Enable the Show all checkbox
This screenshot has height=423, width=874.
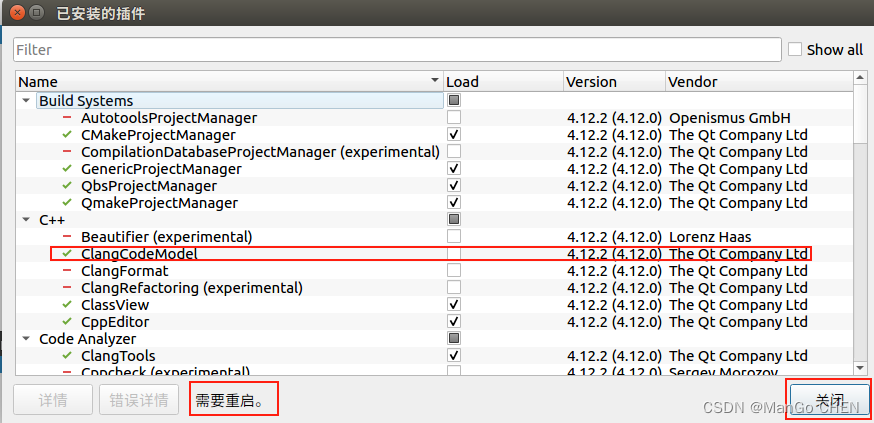tap(795, 49)
